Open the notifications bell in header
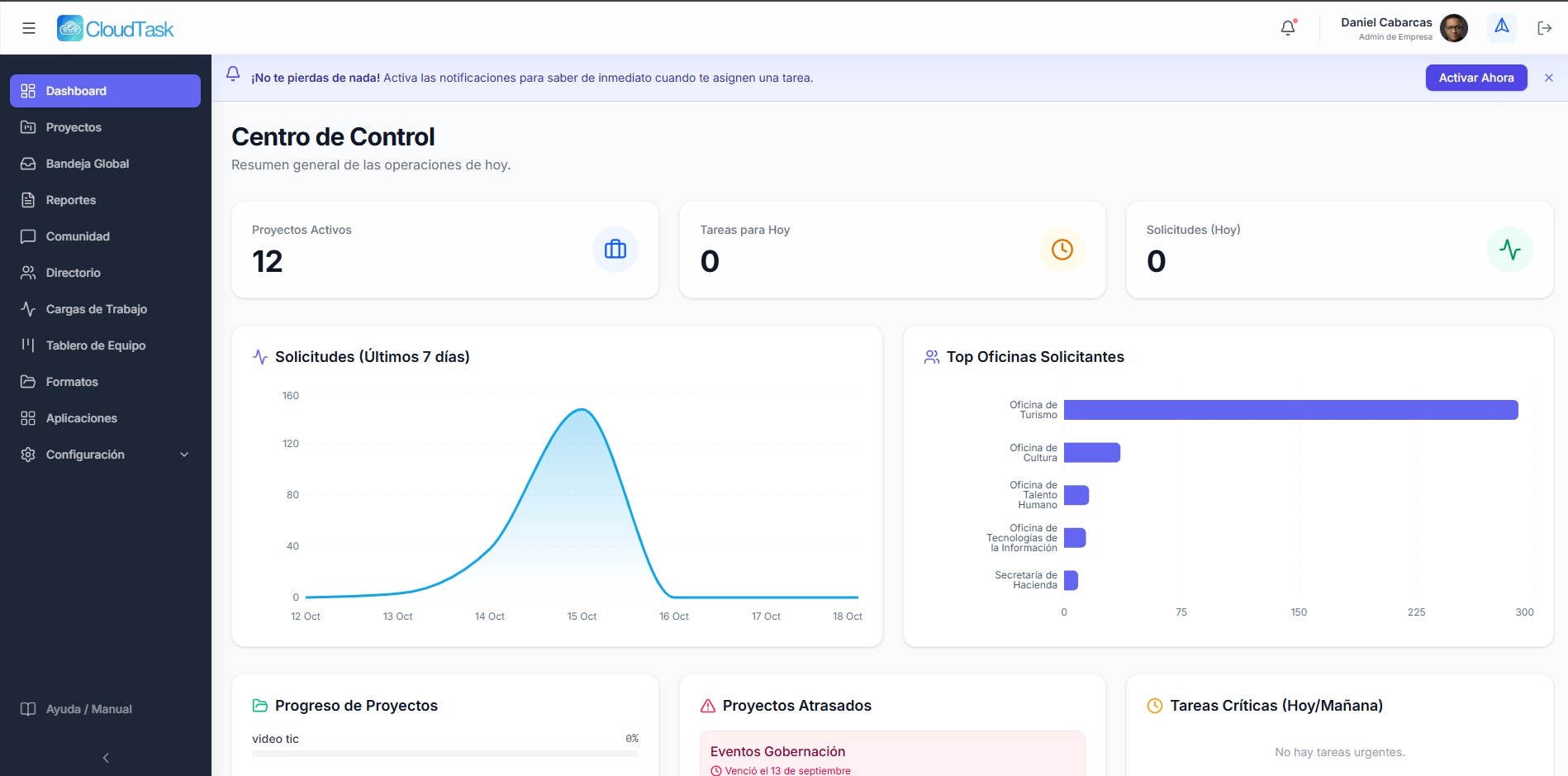 coord(1288,28)
